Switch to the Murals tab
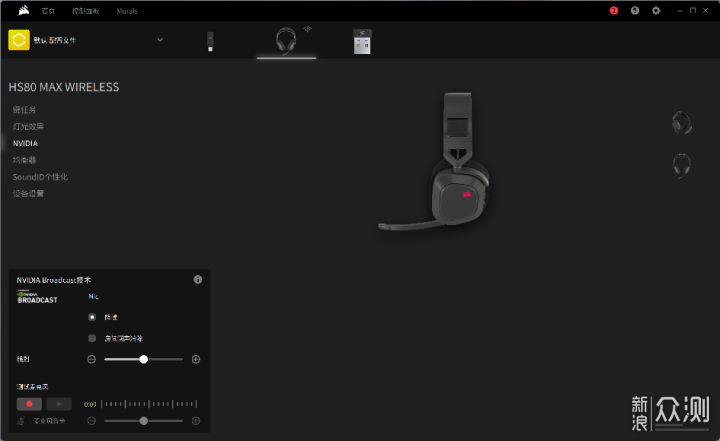The width and height of the screenshot is (720, 441). tap(127, 11)
